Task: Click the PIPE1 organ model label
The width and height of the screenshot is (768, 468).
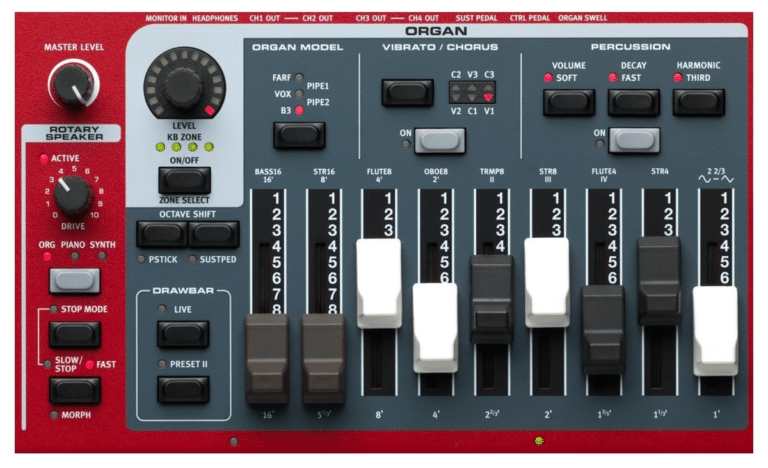Action: coord(318,86)
